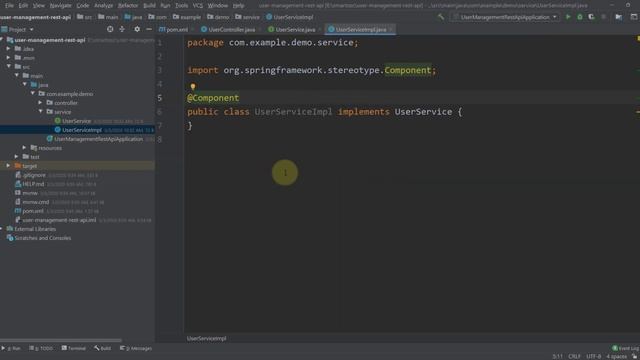Collapse the service package
The width and height of the screenshot is (640, 360).
pos(40,111)
